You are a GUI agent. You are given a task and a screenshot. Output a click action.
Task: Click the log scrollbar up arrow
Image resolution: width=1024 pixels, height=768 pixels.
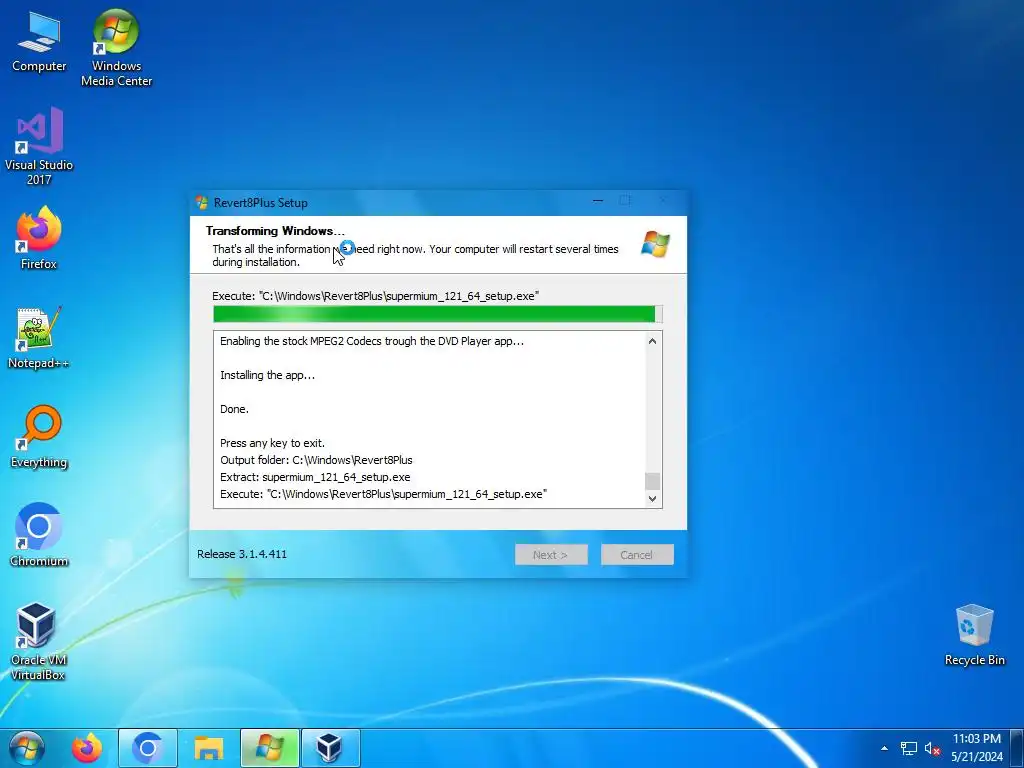tap(652, 341)
